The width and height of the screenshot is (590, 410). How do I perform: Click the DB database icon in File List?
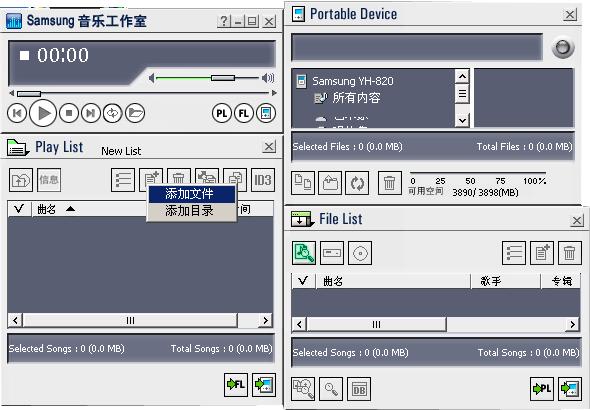click(359, 389)
